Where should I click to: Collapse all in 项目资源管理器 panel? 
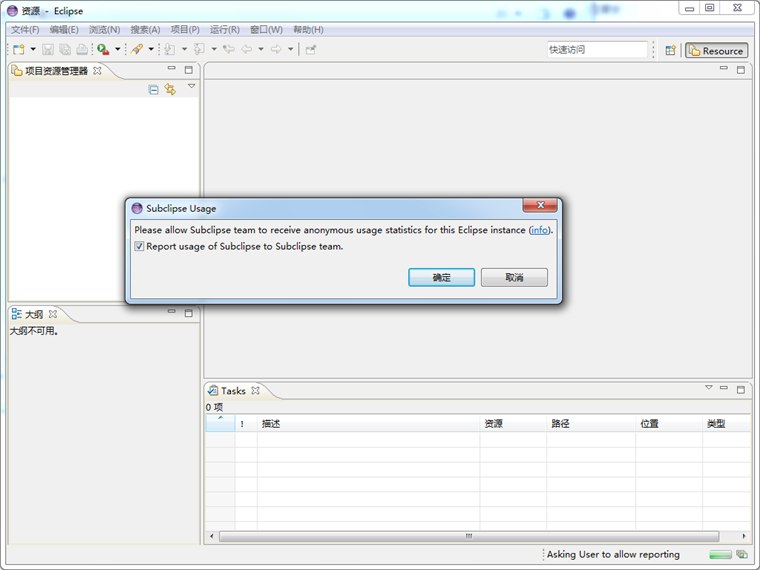(153, 89)
